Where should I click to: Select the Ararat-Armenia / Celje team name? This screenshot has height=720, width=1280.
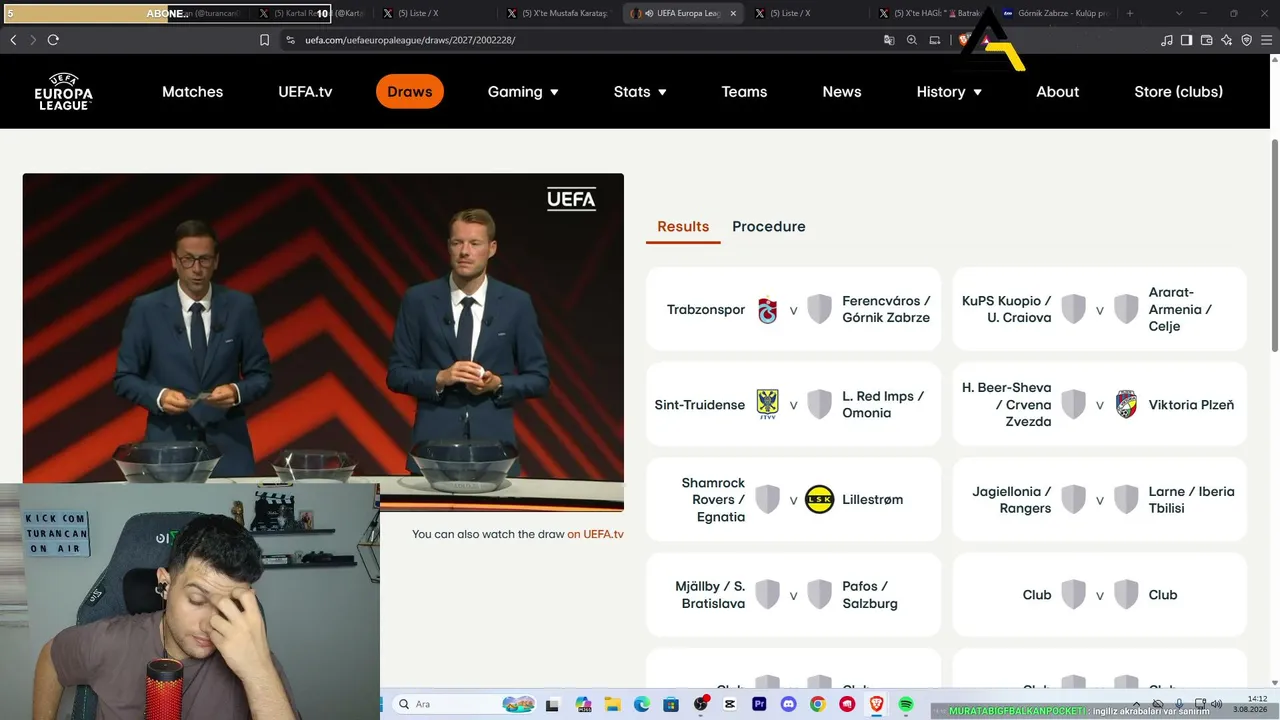point(1180,310)
